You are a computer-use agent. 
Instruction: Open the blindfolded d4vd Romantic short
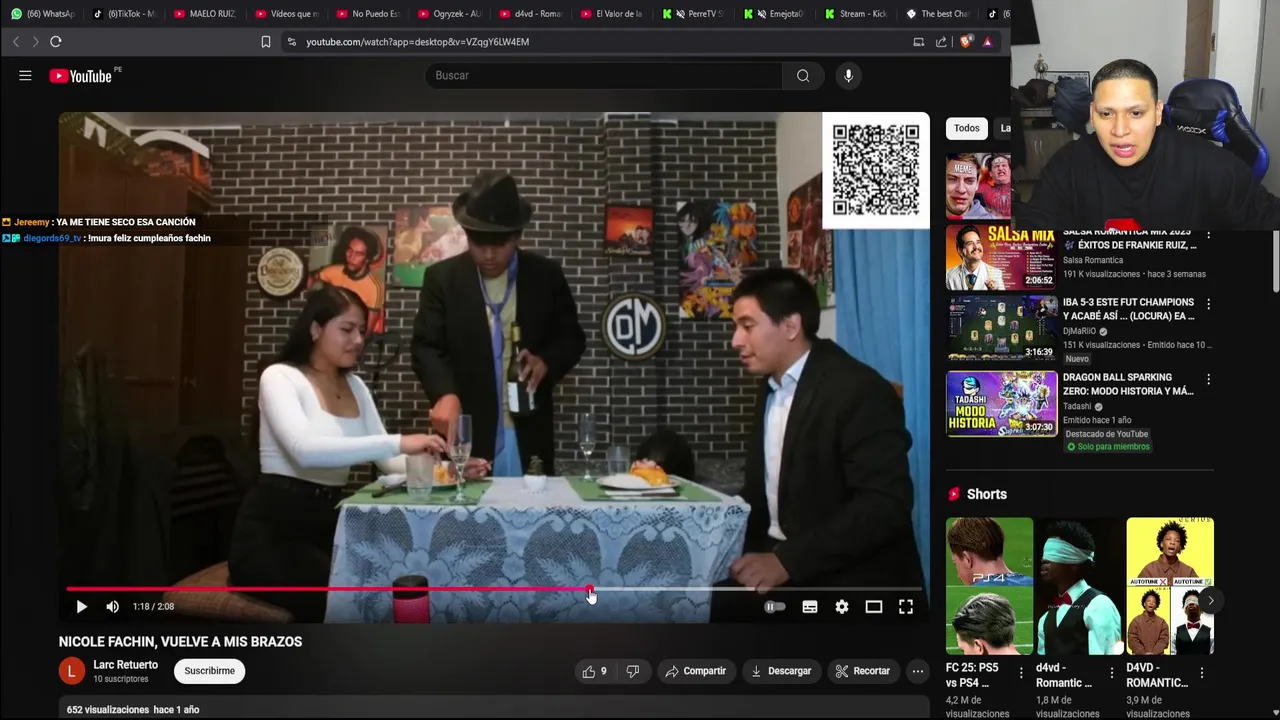(1079, 586)
